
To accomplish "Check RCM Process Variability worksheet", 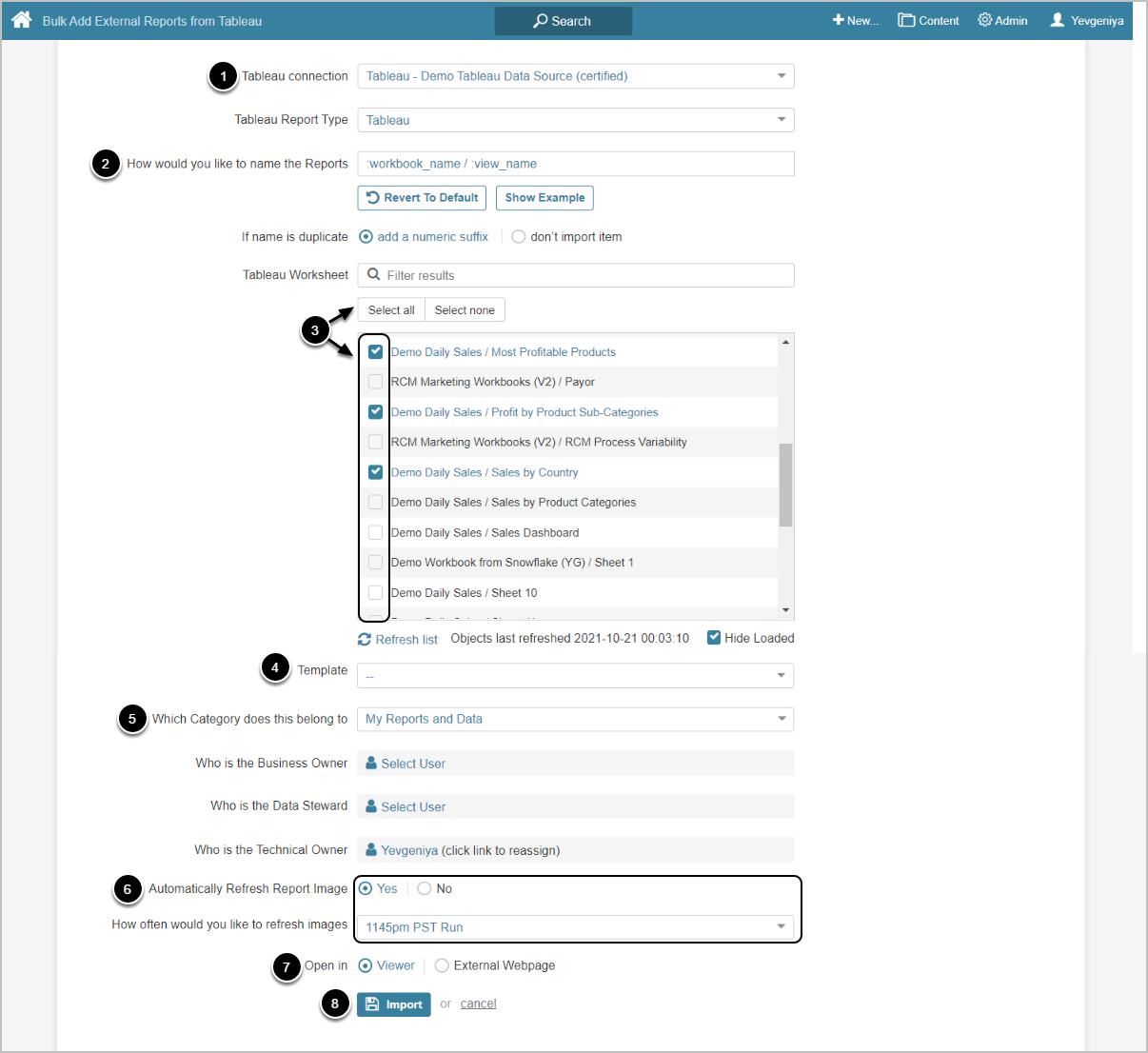I will (x=375, y=442).
